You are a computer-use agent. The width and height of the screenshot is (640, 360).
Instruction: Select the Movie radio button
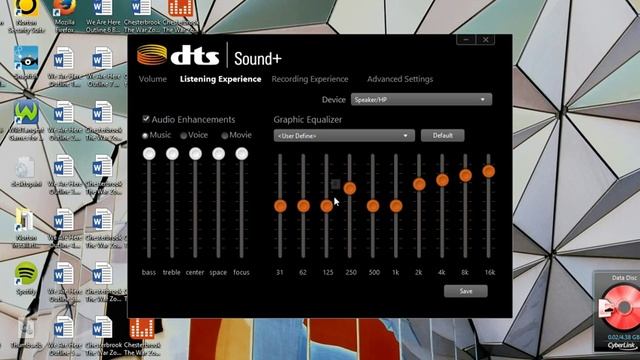224,136
